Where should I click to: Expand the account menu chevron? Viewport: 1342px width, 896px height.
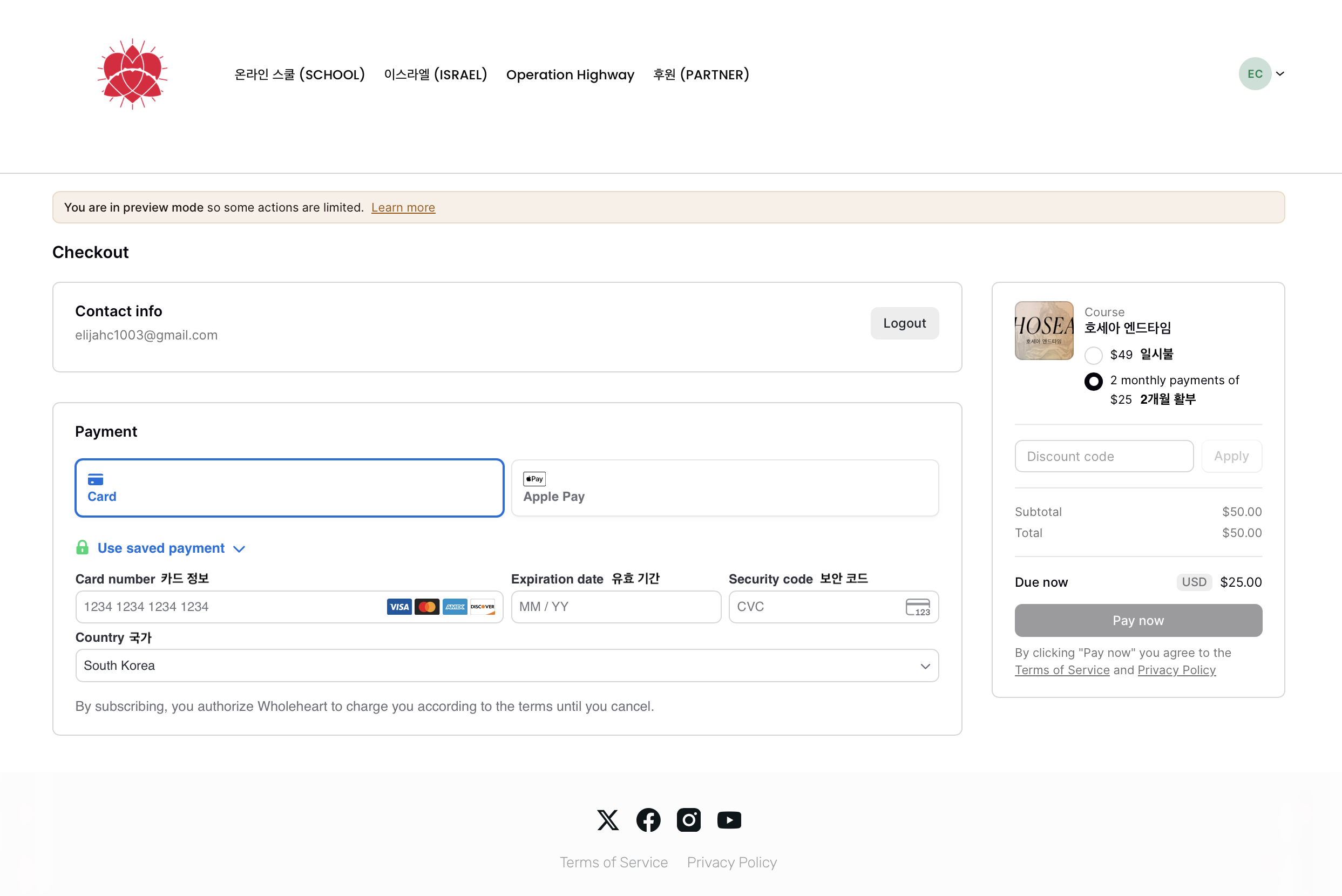click(x=1280, y=74)
